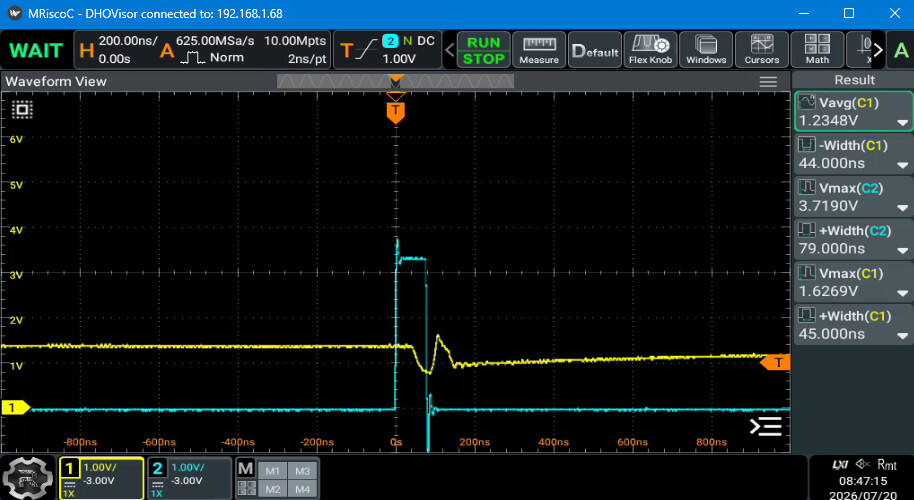Viewport: 914px width, 500px height.
Task: Show previous toolbar items with left arrow
Action: pyautogui.click(x=449, y=50)
